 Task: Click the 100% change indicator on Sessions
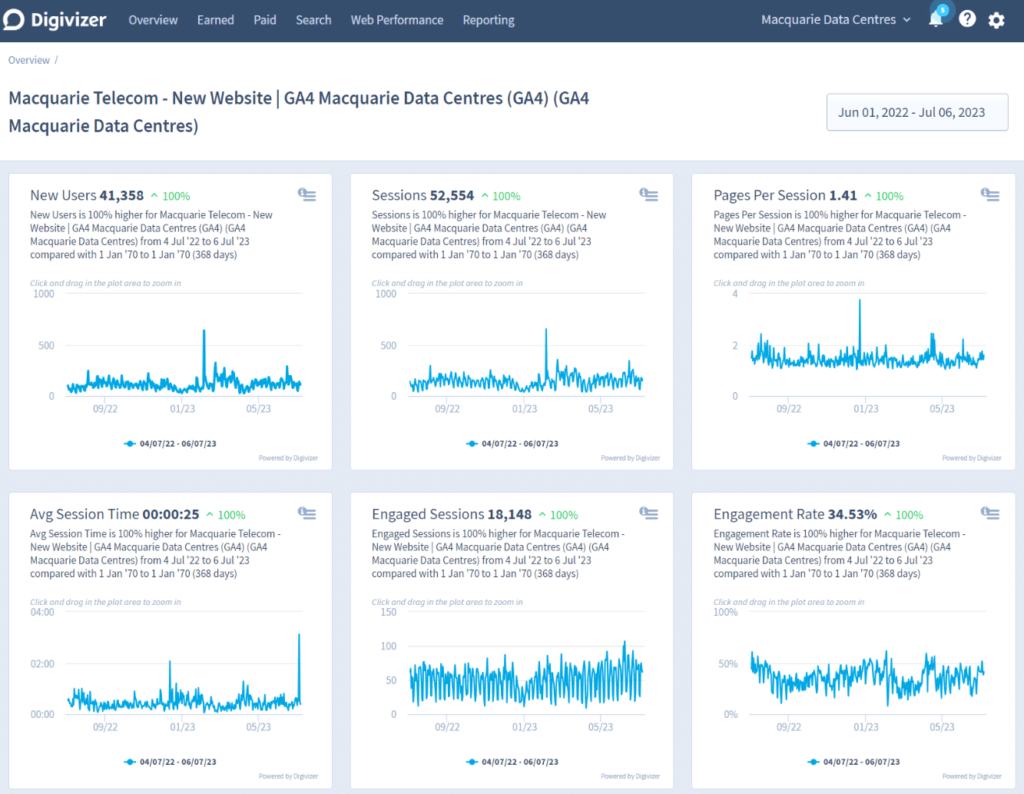tap(501, 196)
